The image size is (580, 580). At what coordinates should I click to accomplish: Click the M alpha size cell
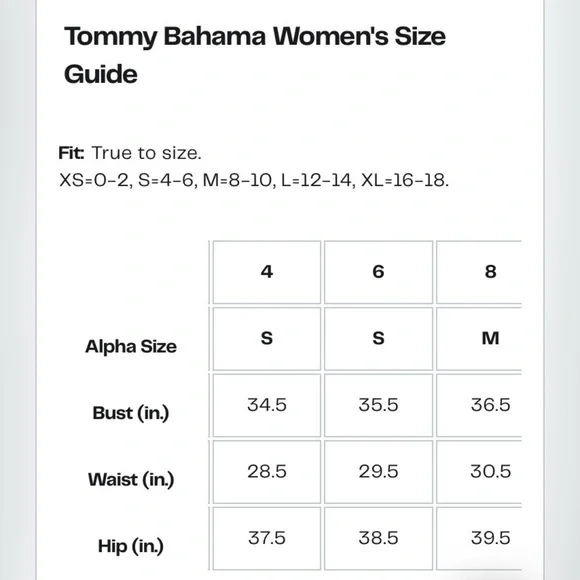[x=479, y=339]
